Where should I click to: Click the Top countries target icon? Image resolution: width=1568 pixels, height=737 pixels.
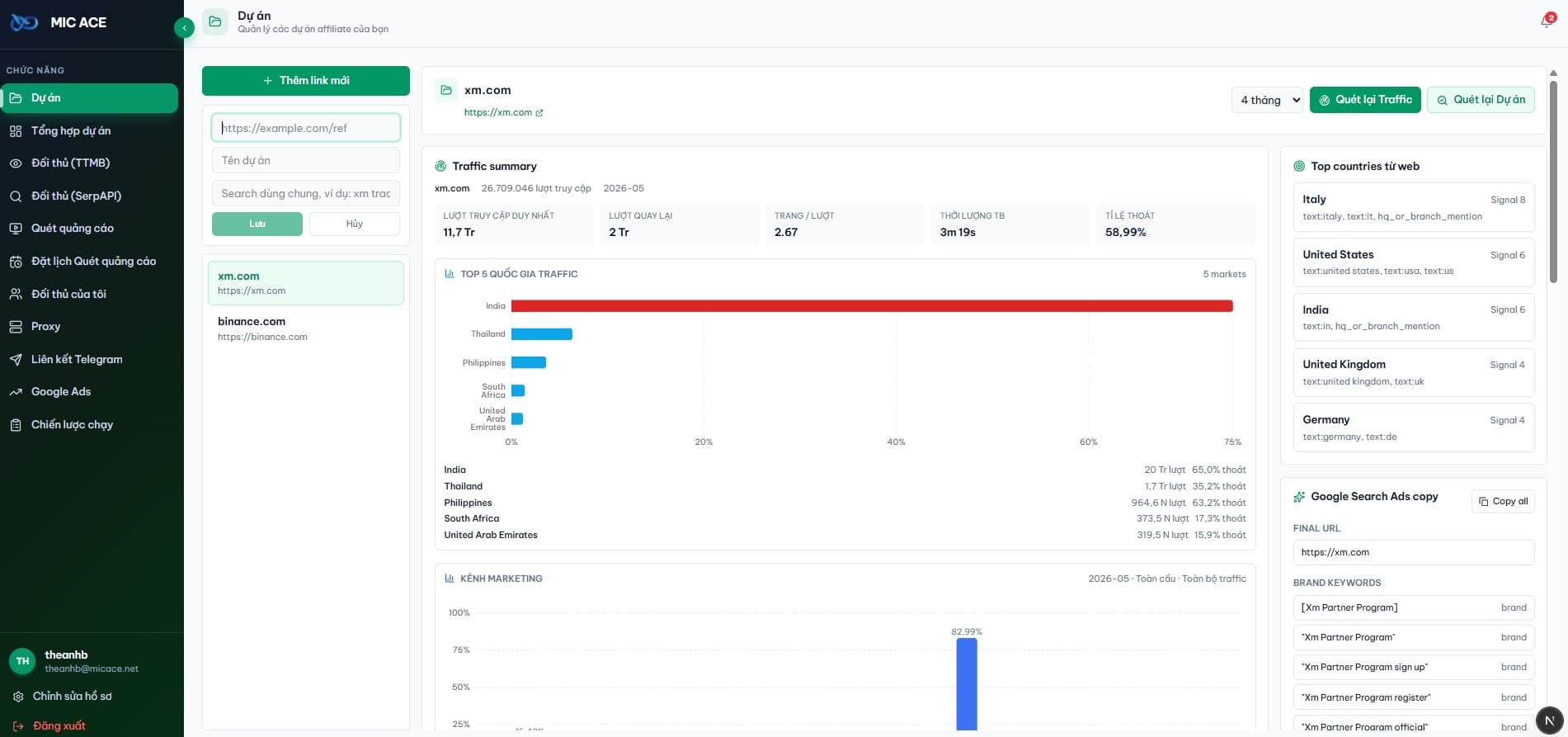point(1299,166)
